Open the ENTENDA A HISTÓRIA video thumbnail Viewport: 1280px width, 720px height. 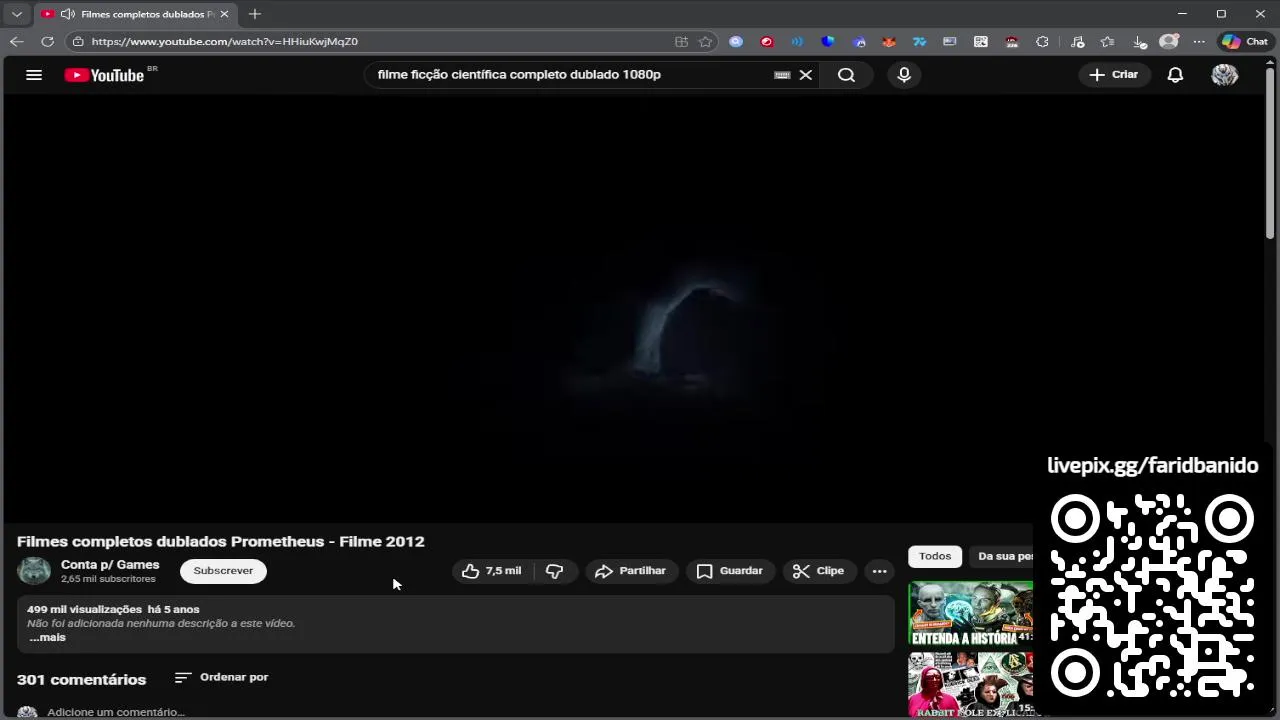tap(971, 613)
